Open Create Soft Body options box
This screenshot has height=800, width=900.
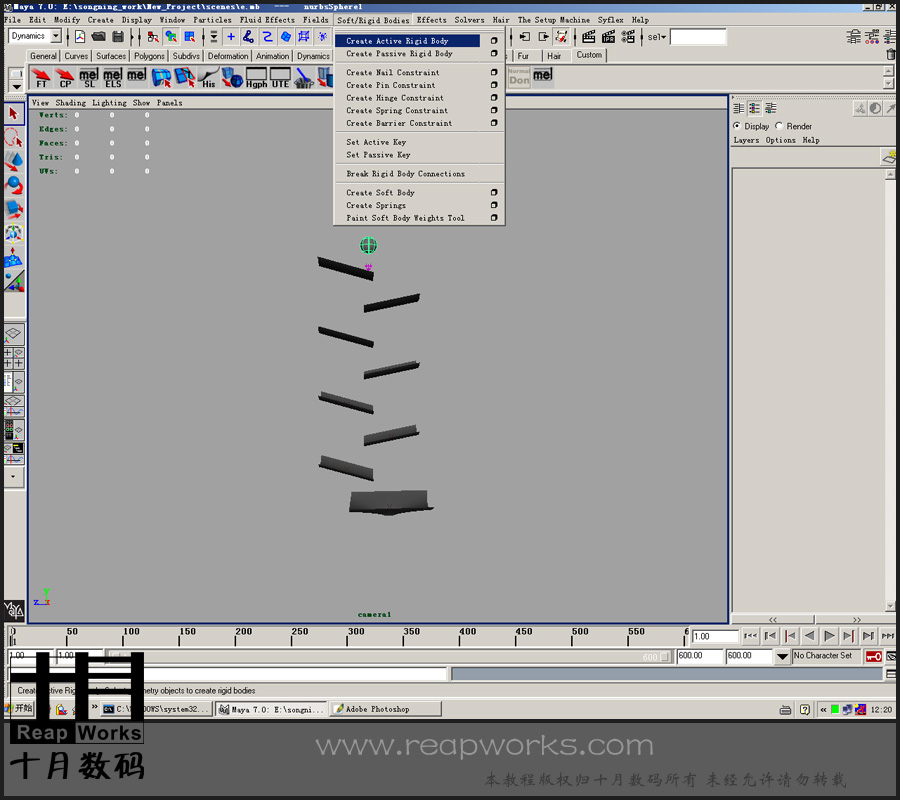click(494, 192)
